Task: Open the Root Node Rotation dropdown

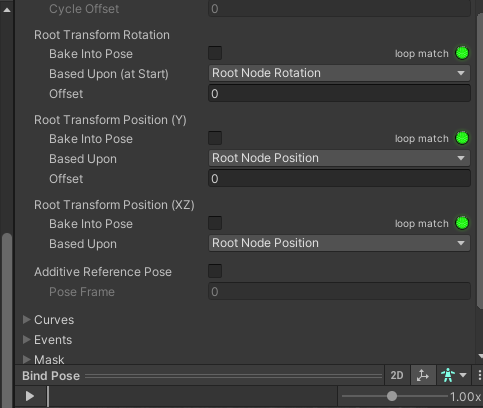Action: [x=339, y=73]
